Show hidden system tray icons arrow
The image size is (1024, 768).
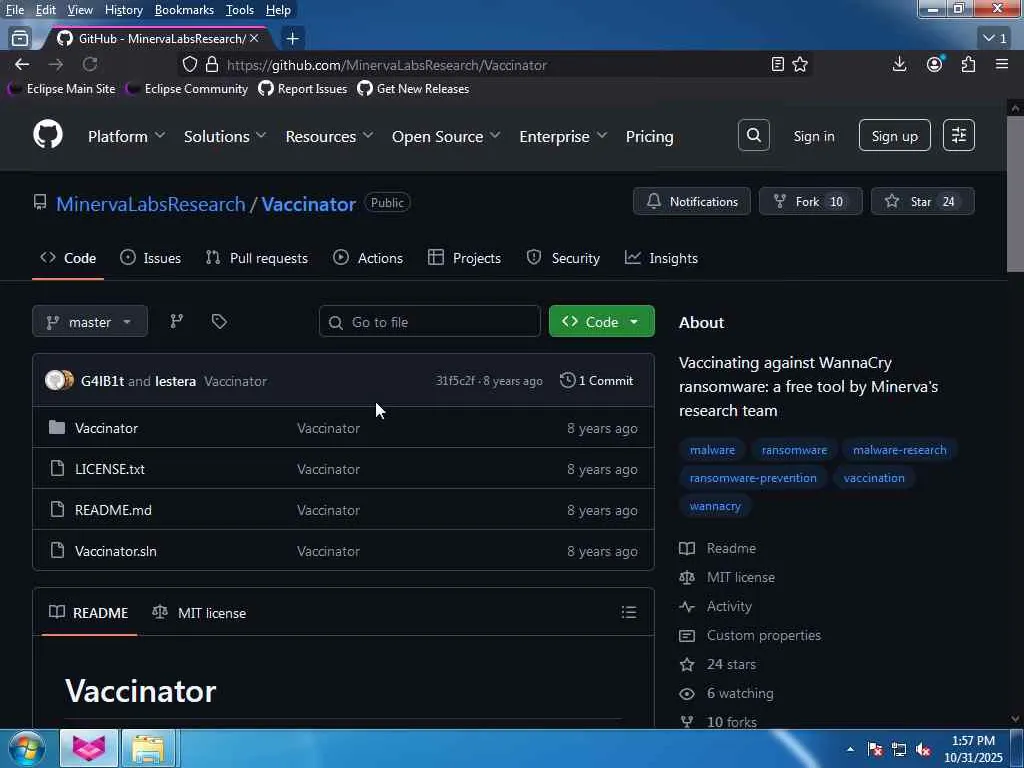tap(850, 749)
